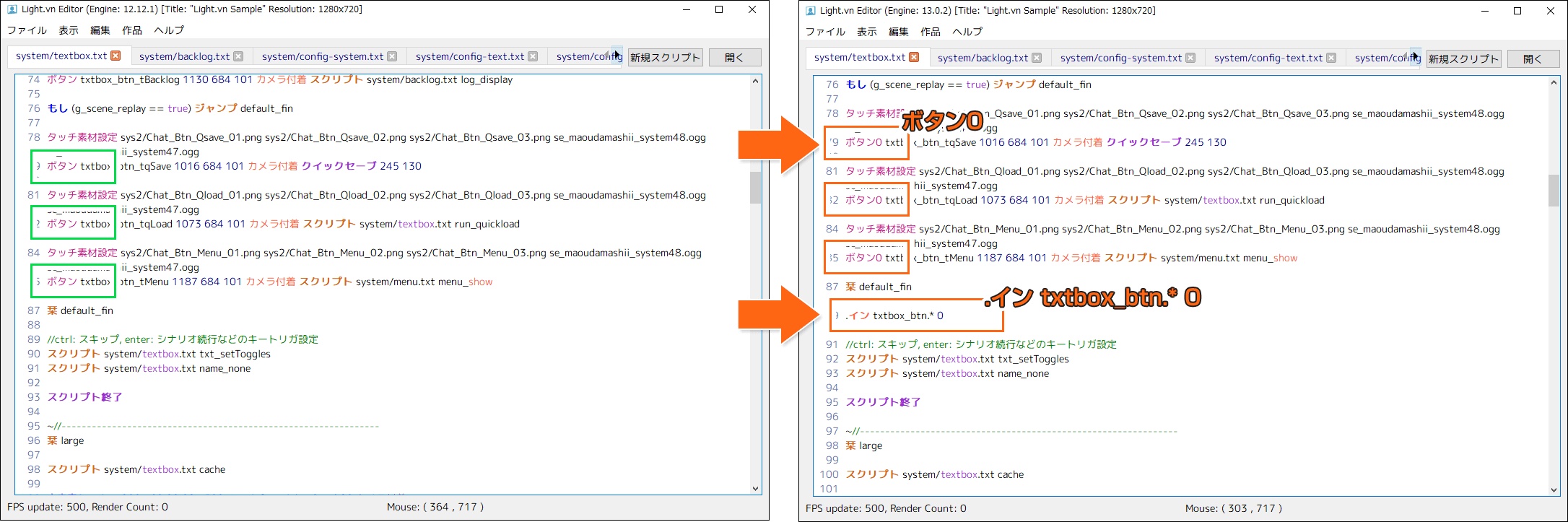1568x522 pixels.
Task: Click 新規スクリプト button in right window
Action: 1463,58
